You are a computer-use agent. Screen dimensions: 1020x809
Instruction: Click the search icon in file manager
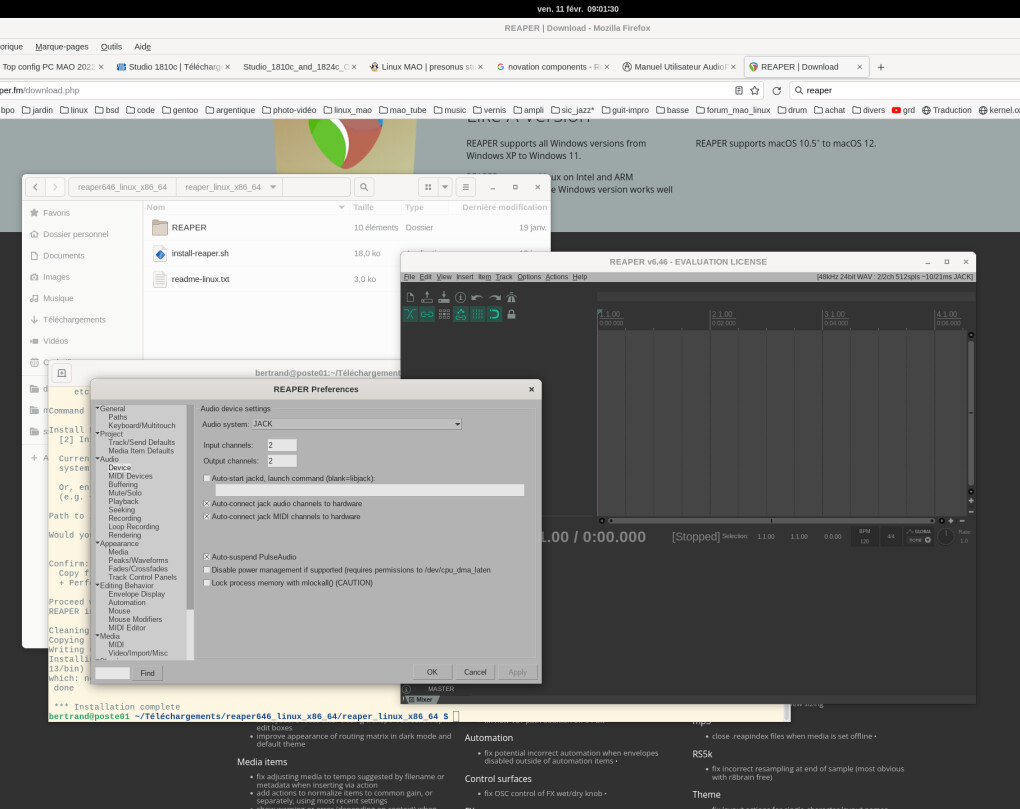pyautogui.click(x=364, y=187)
